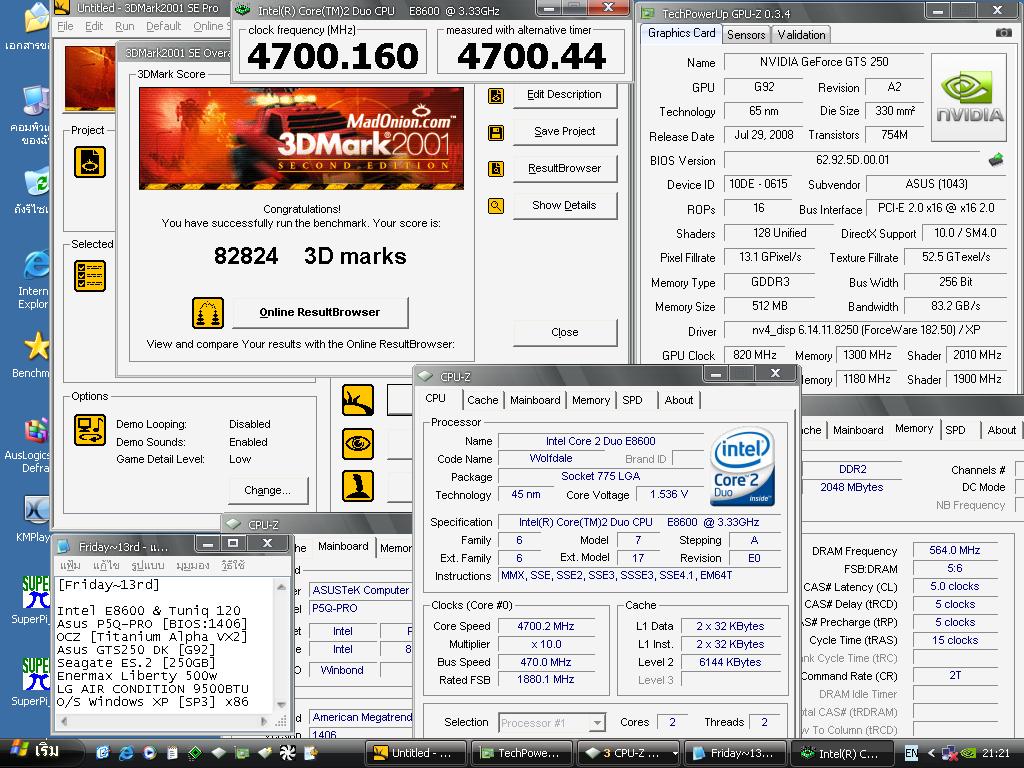Image resolution: width=1024 pixels, height=768 pixels.
Task: Click the Project icon in 3DMark main window
Action: [x=90, y=162]
